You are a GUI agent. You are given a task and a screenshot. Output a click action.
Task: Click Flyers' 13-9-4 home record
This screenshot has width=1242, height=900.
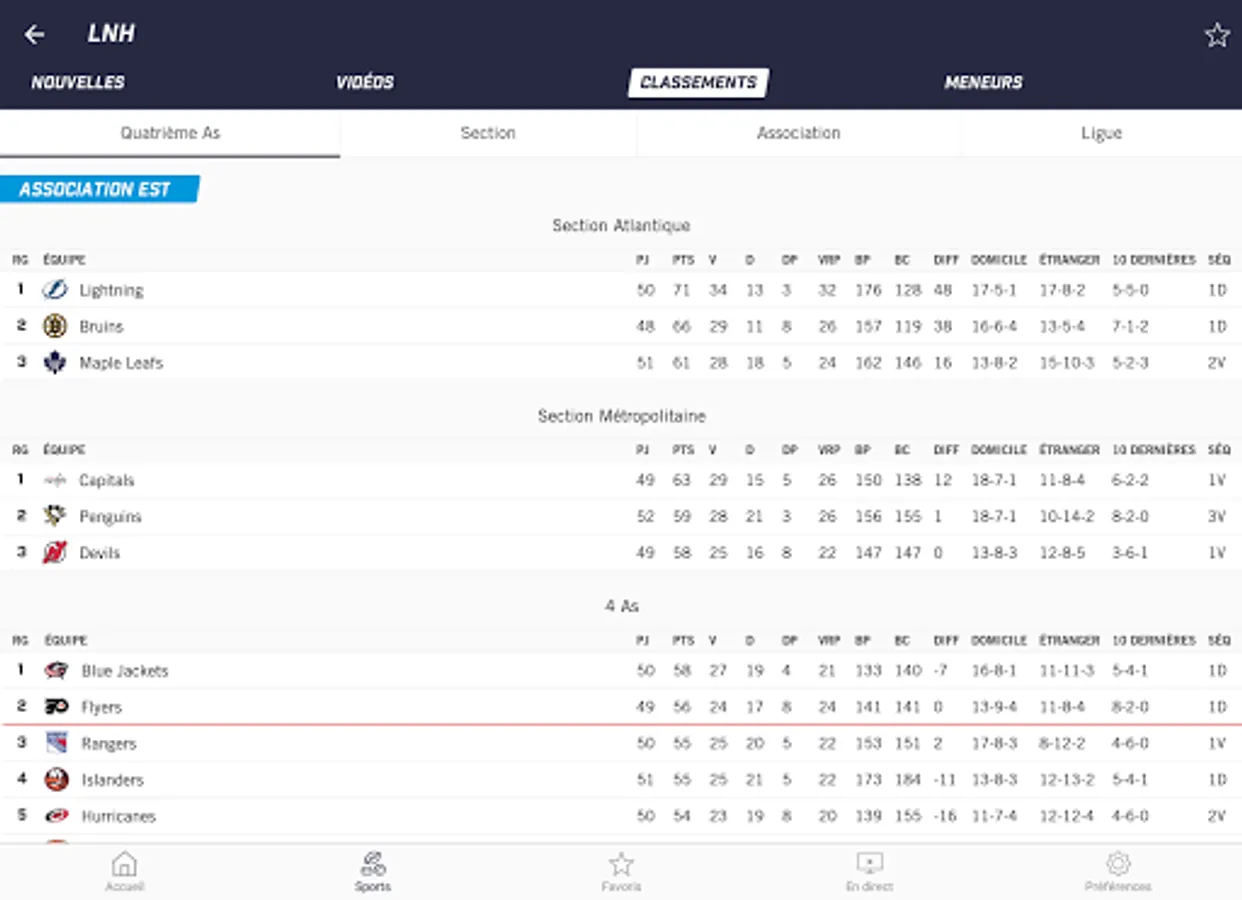[x=993, y=707]
